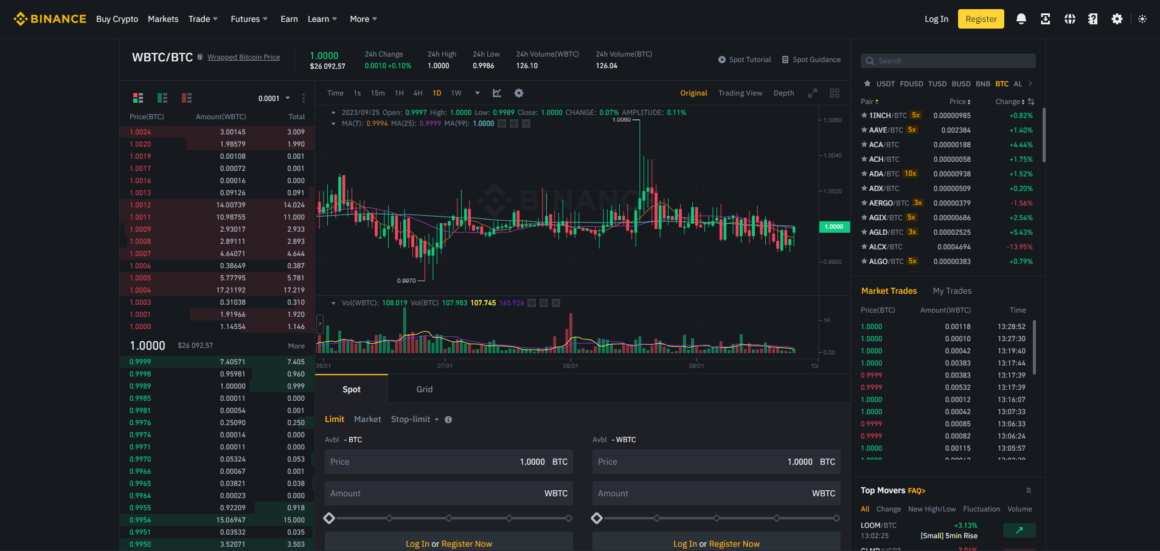Star the ADA/BTC pair as favorite
Image resolution: width=1160 pixels, height=551 pixels.
[865, 173]
